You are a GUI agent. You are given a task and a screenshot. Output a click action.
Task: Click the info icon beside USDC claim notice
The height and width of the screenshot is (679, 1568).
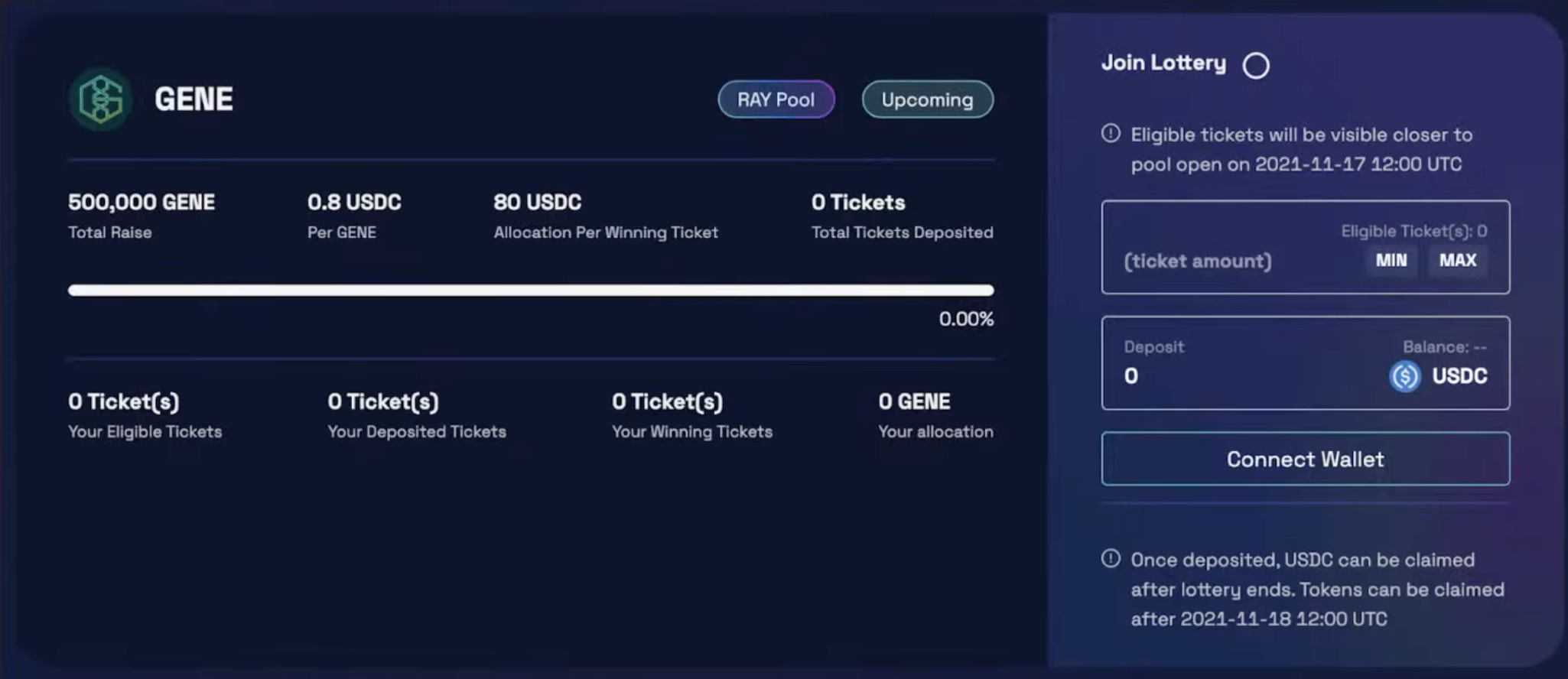(1111, 559)
